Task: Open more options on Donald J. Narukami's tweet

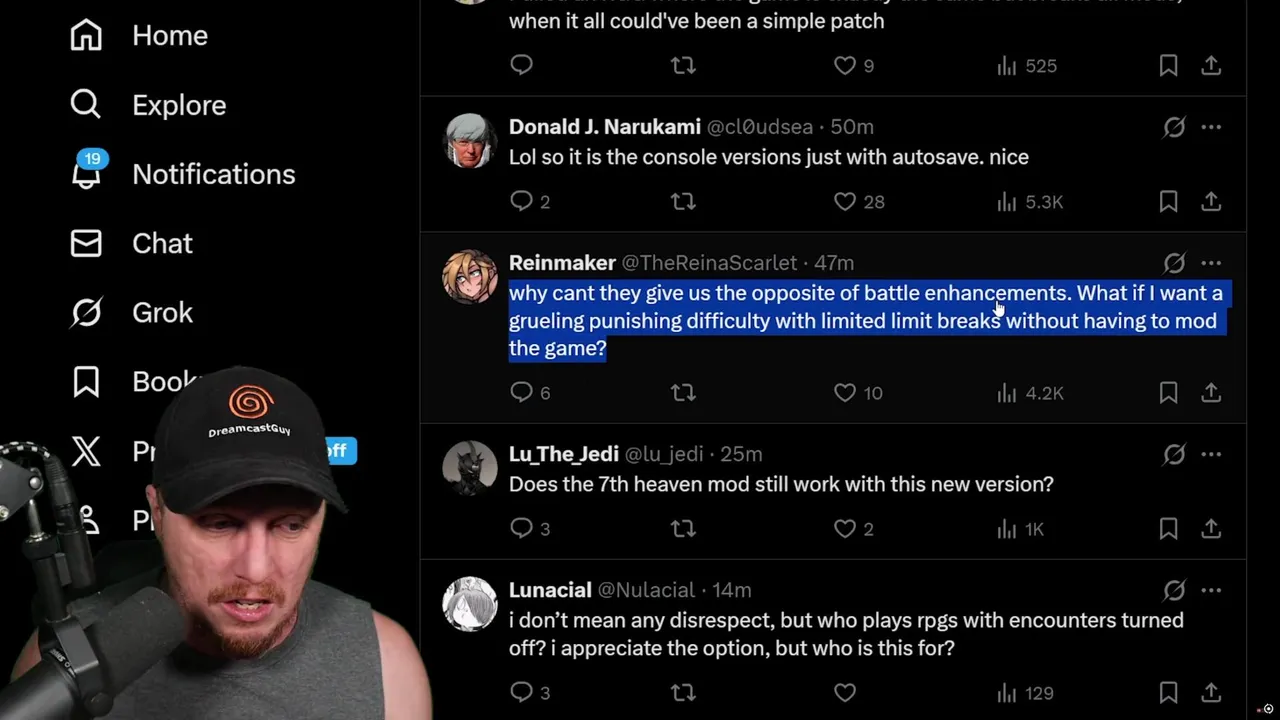Action: 1211,127
